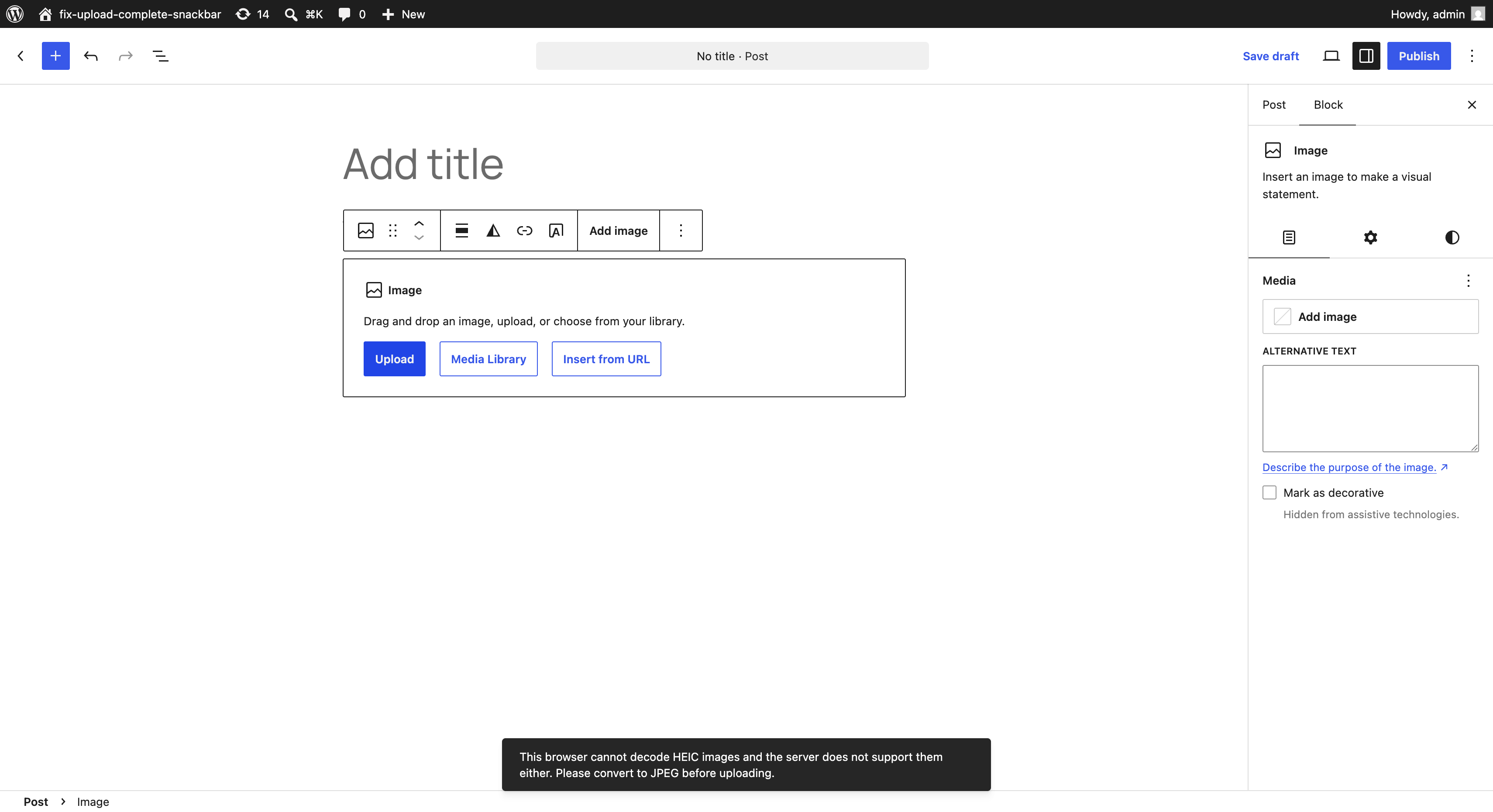Open the document overview list view
The width and height of the screenshot is (1493, 812).
point(161,55)
